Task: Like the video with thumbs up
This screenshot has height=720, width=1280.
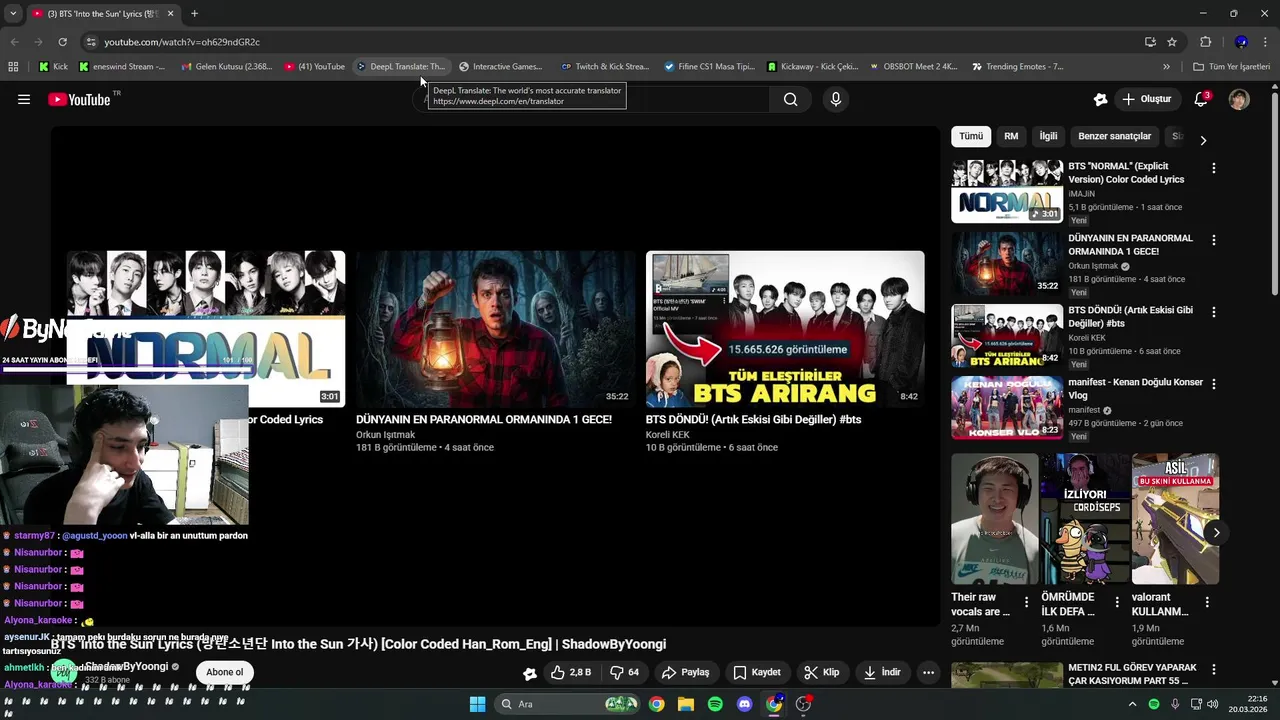Action: [571, 672]
